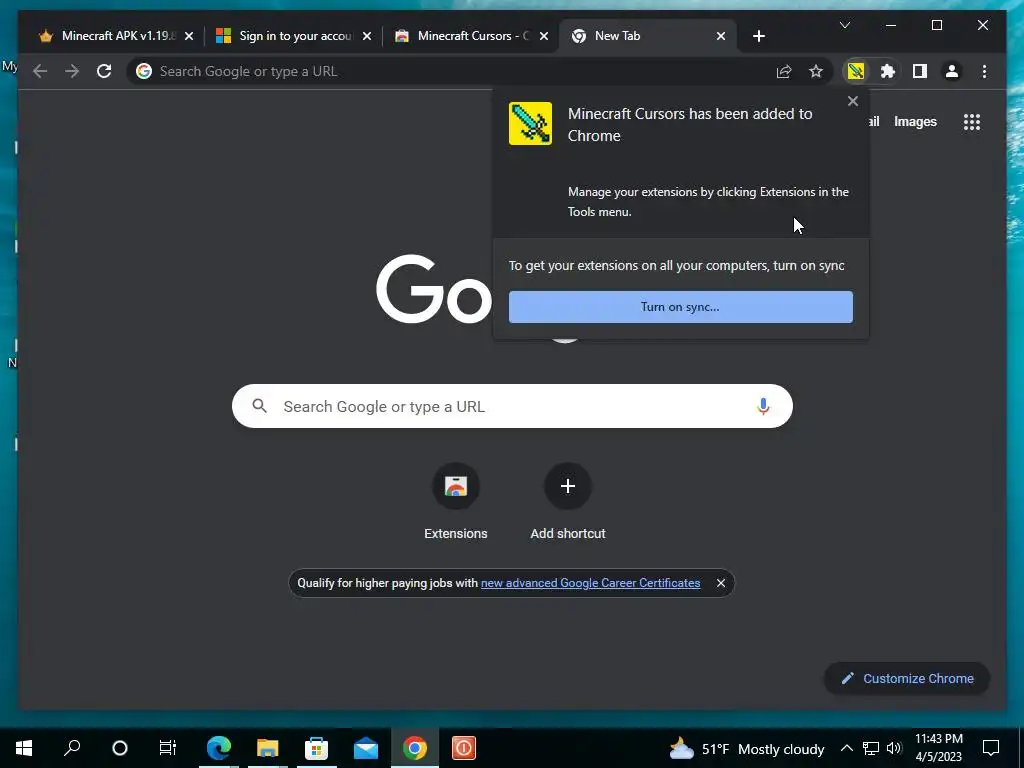The height and width of the screenshot is (768, 1024).
Task: Open the Images link
Action: pyautogui.click(x=915, y=122)
